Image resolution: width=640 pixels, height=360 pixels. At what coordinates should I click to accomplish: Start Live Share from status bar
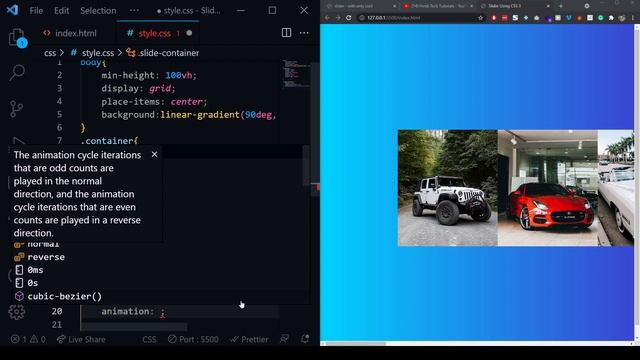(x=81, y=339)
